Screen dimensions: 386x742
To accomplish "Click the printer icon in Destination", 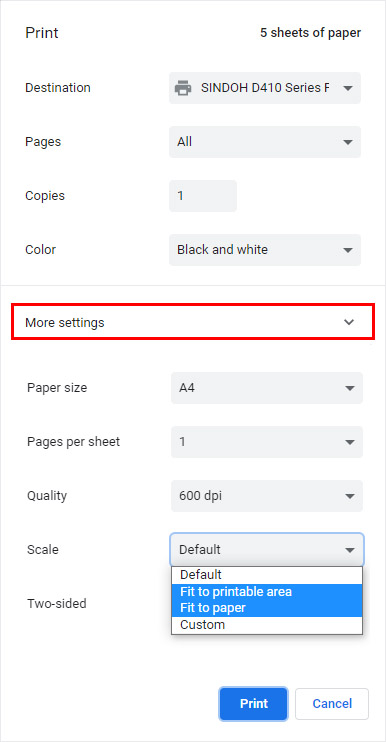I will pos(183,88).
